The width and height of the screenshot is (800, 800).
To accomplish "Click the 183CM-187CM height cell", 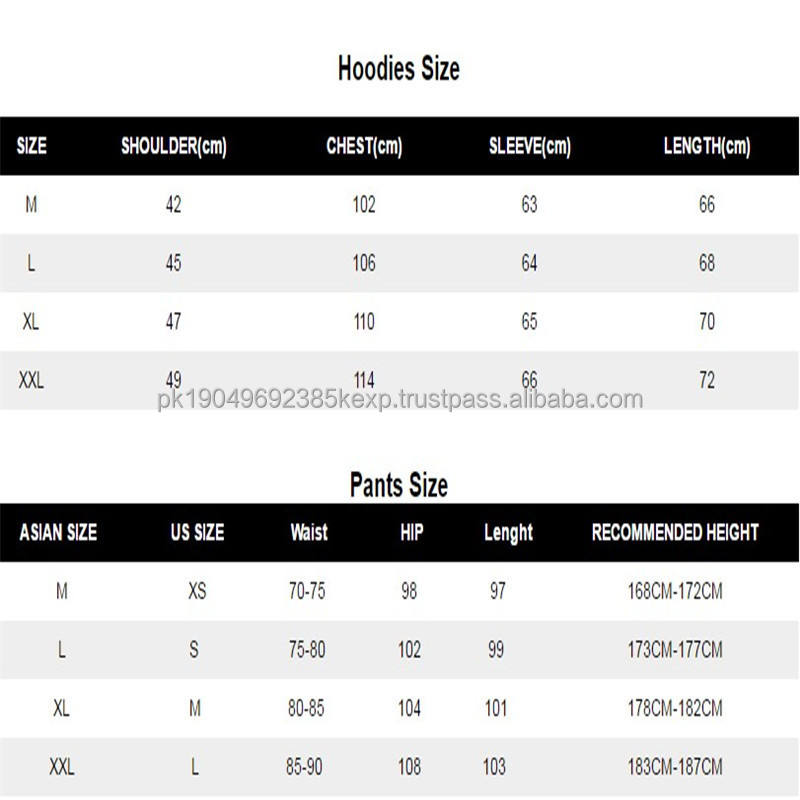I will tap(674, 768).
